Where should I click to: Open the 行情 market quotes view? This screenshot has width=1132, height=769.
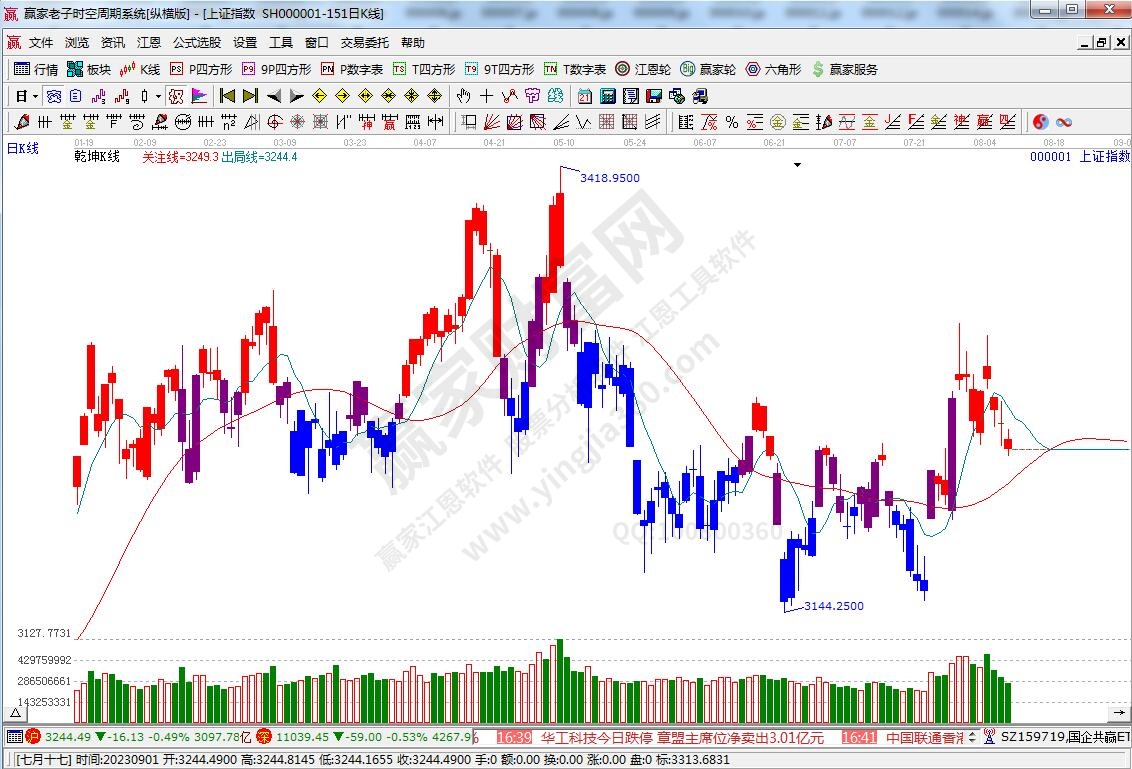(x=36, y=69)
